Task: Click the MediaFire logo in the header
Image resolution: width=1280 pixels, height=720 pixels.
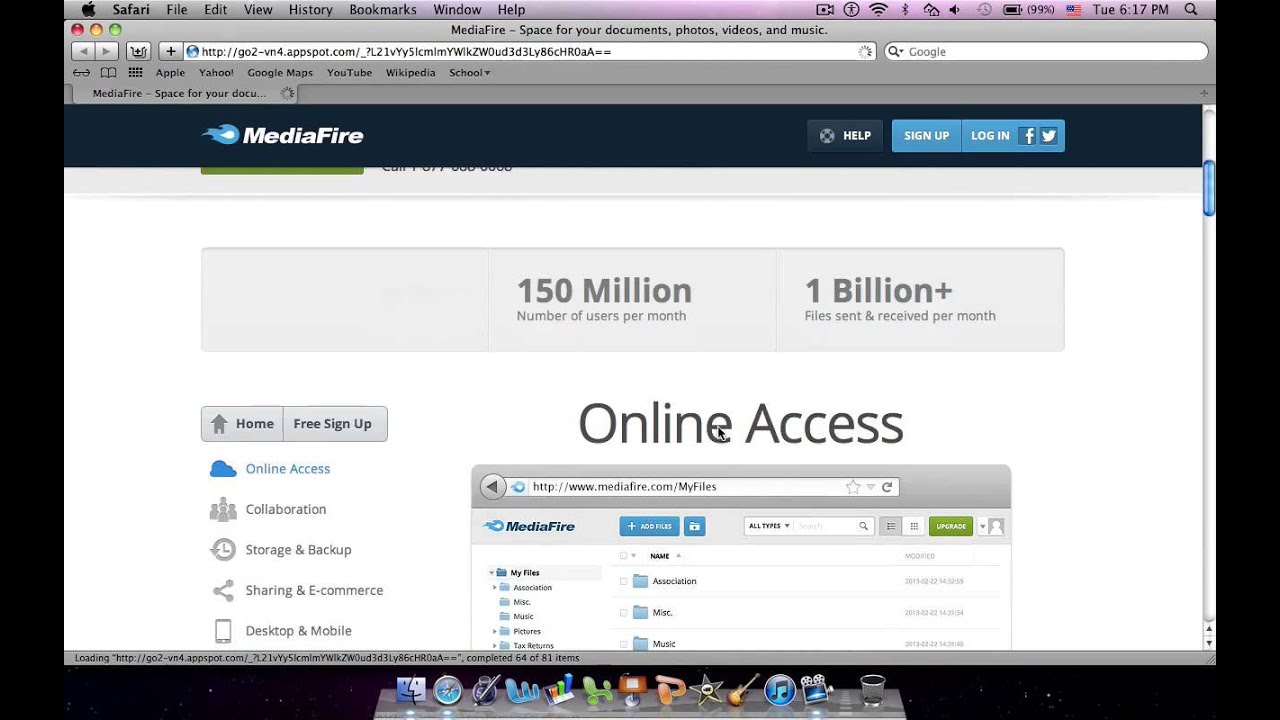Action: click(283, 135)
